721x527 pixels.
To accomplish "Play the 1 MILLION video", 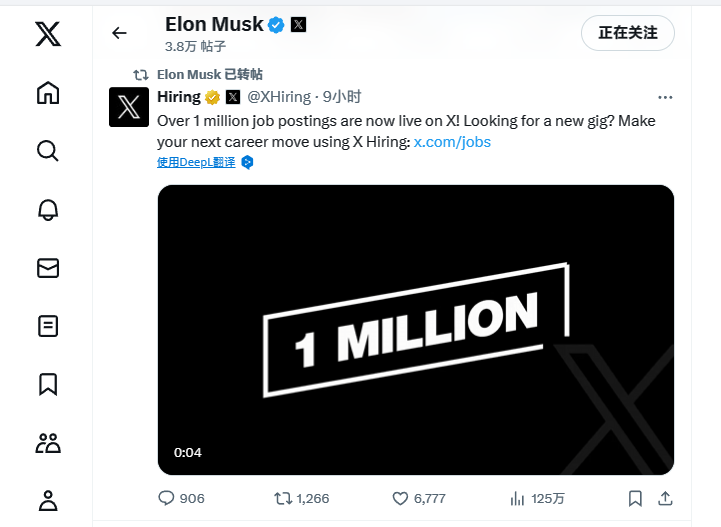I will (416, 330).
